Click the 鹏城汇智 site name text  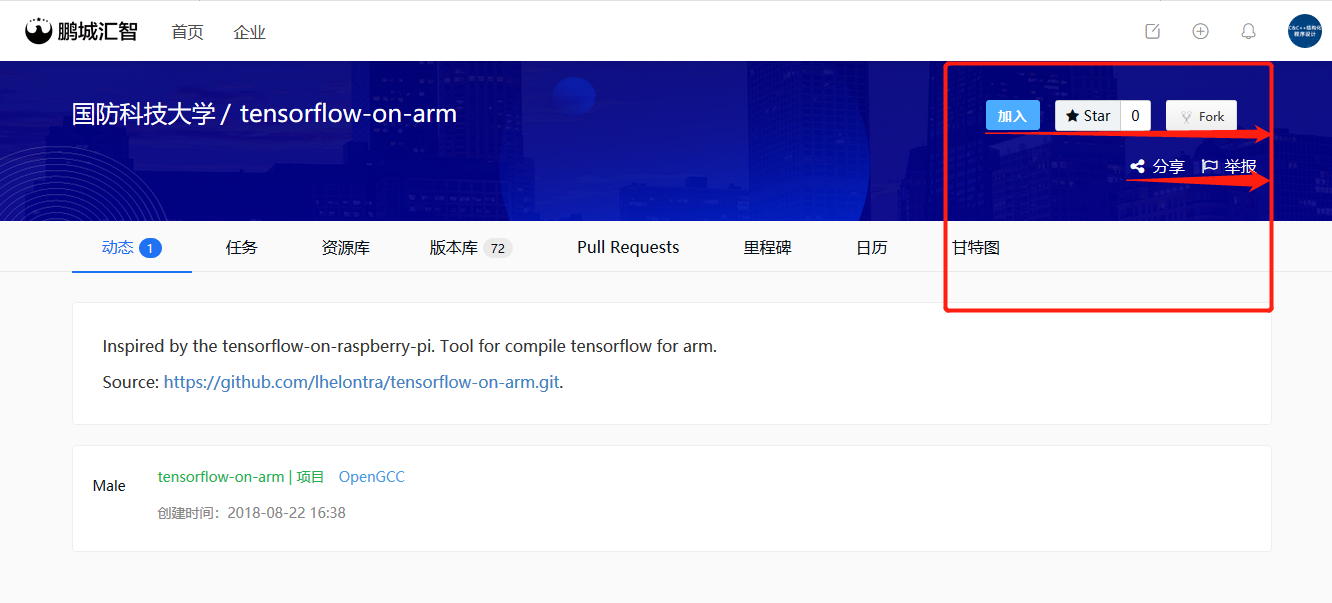tap(97, 32)
